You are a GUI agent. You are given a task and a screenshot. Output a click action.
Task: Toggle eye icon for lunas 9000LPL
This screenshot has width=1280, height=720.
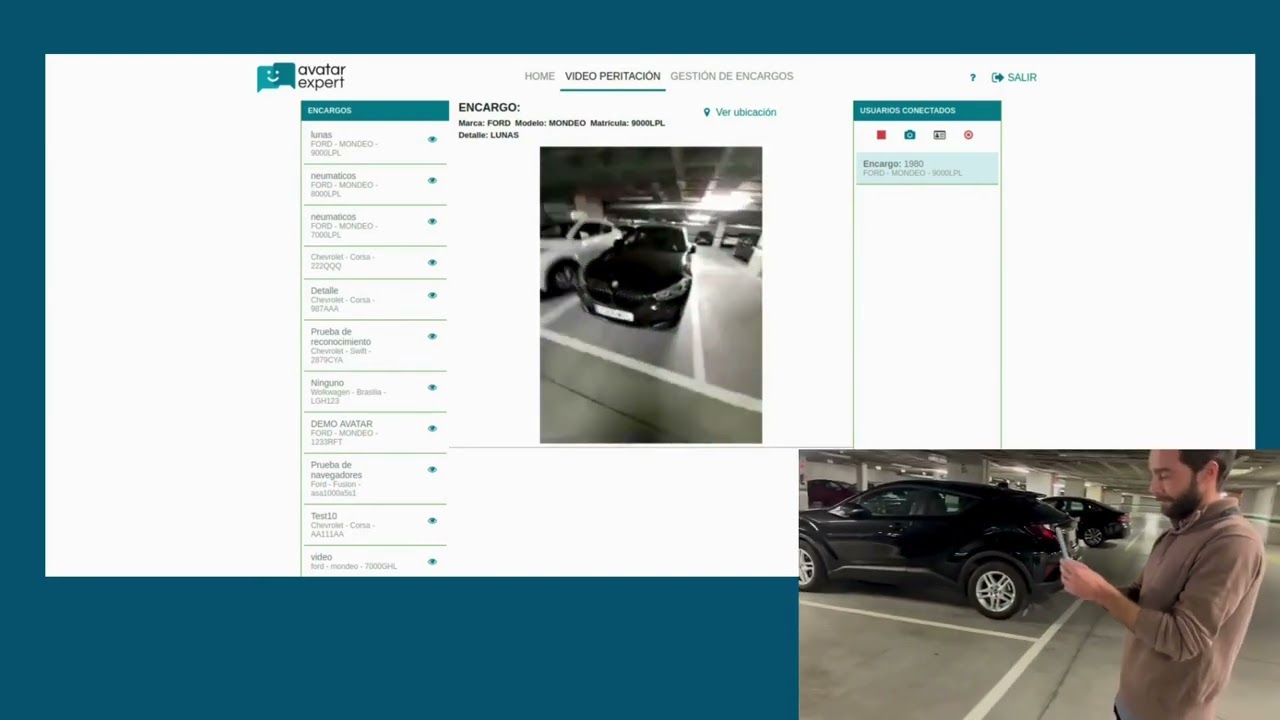(432, 139)
